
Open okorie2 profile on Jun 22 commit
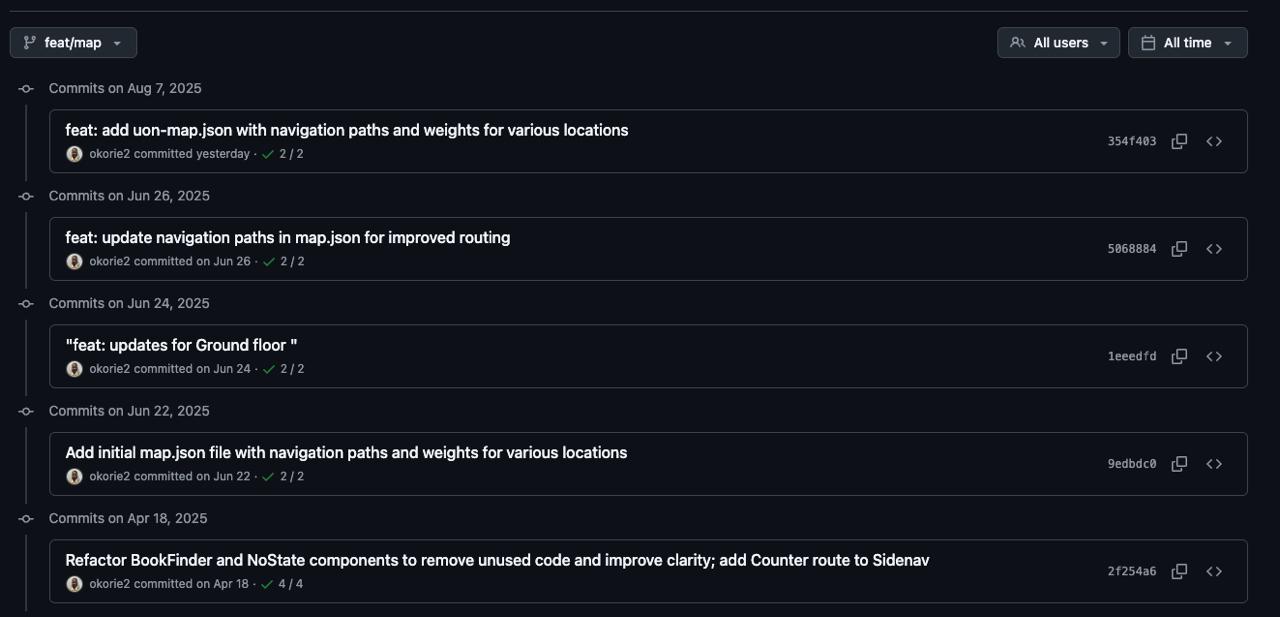coord(109,476)
